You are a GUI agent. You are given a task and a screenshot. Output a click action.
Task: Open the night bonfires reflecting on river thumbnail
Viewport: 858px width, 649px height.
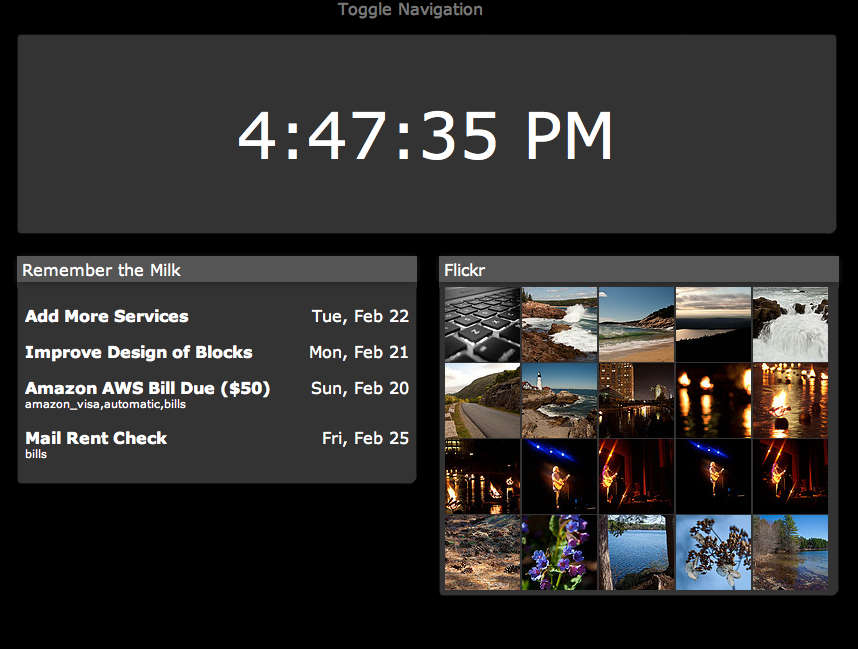pyautogui.click(x=482, y=477)
